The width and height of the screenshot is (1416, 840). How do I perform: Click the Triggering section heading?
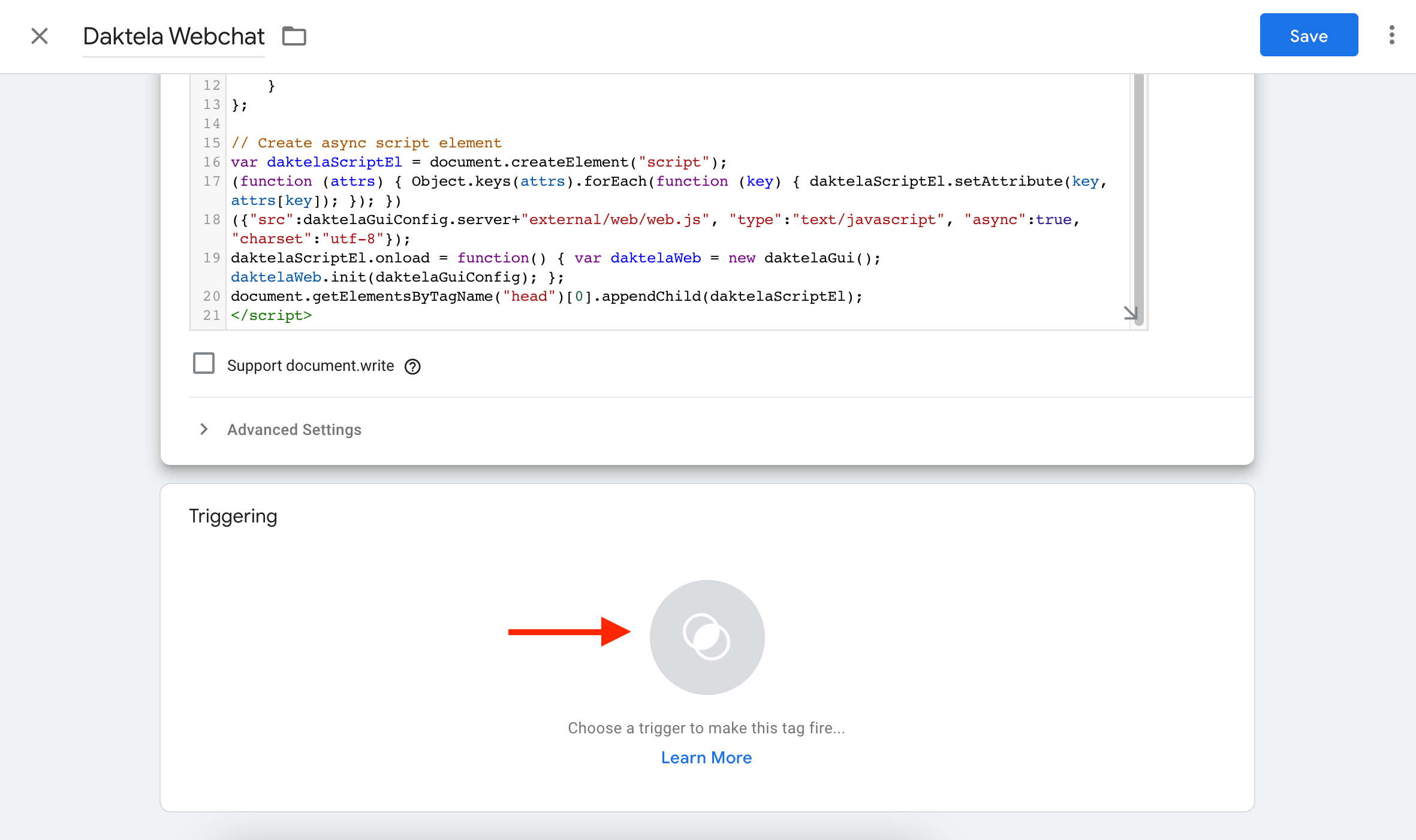pyautogui.click(x=233, y=516)
